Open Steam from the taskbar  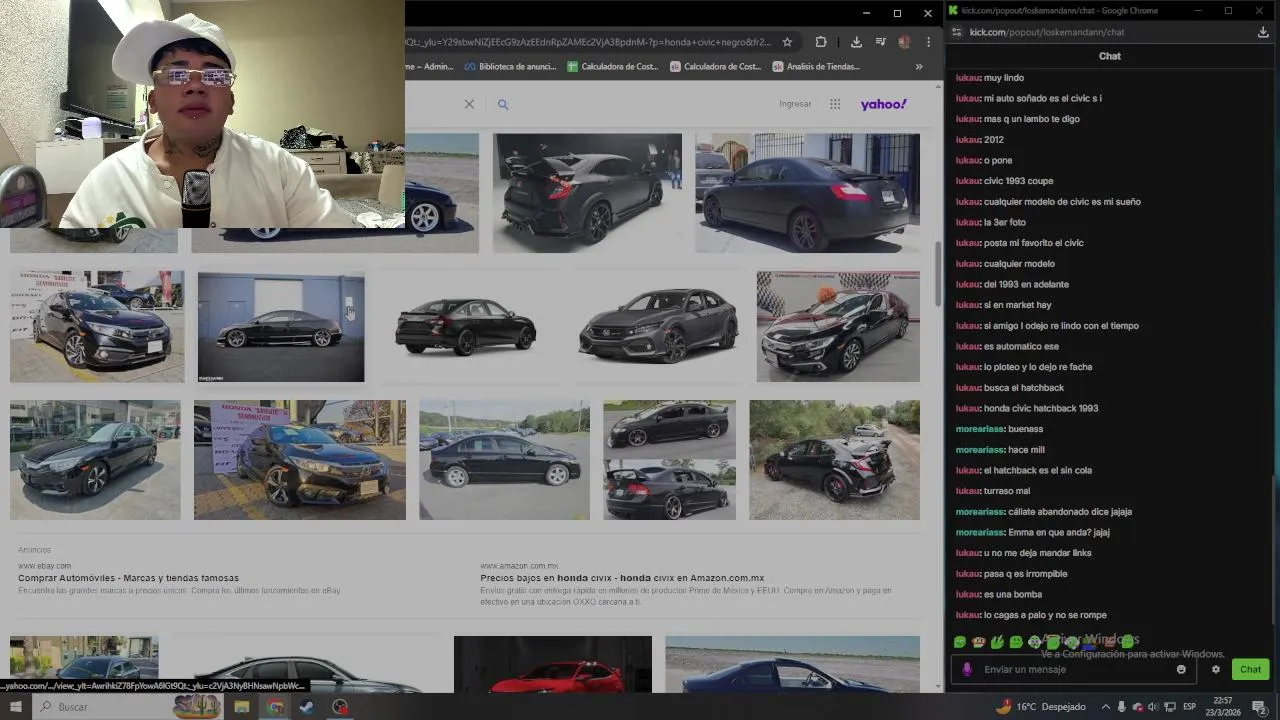pos(307,707)
